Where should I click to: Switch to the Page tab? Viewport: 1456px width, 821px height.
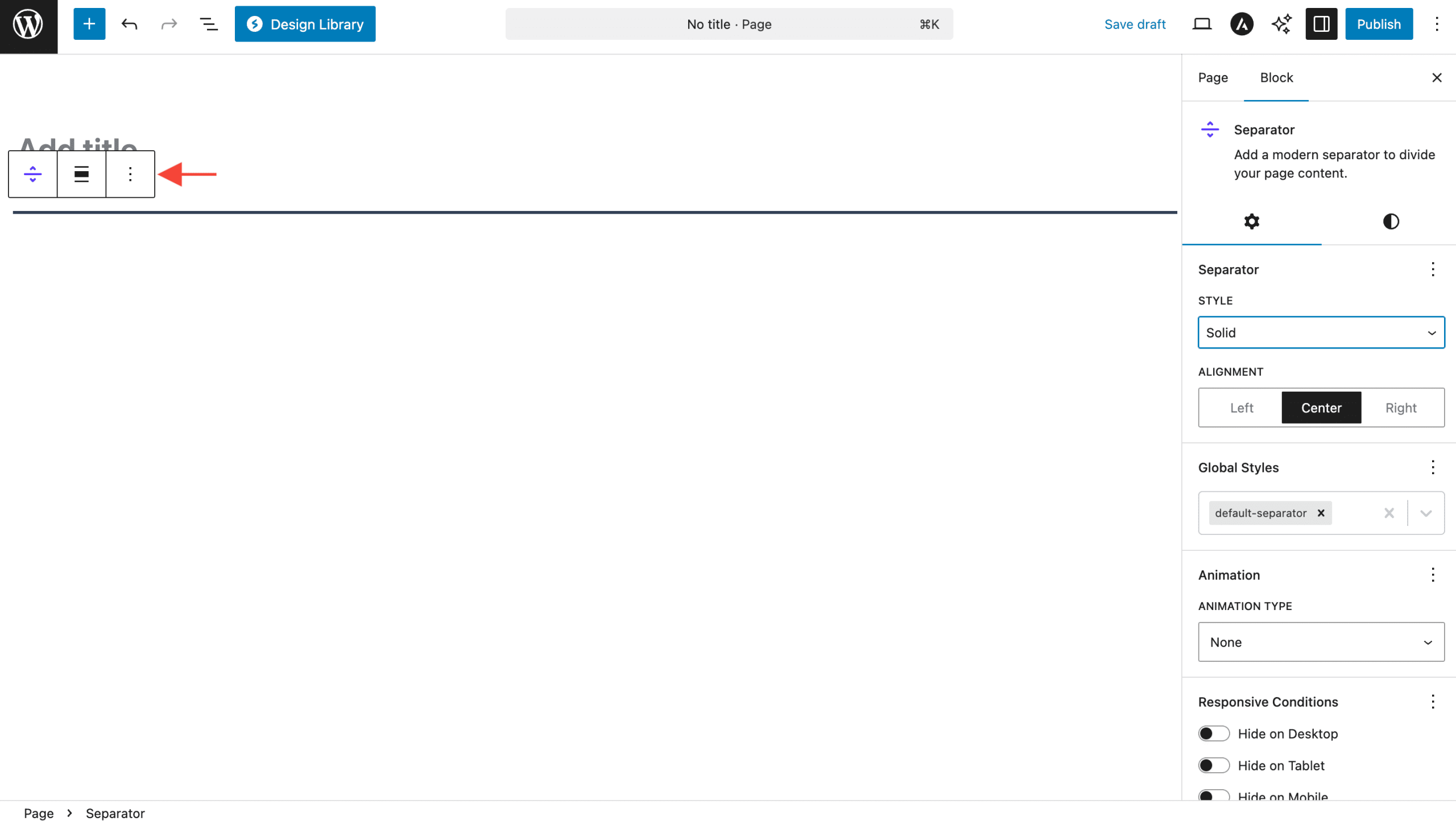pyautogui.click(x=1213, y=77)
